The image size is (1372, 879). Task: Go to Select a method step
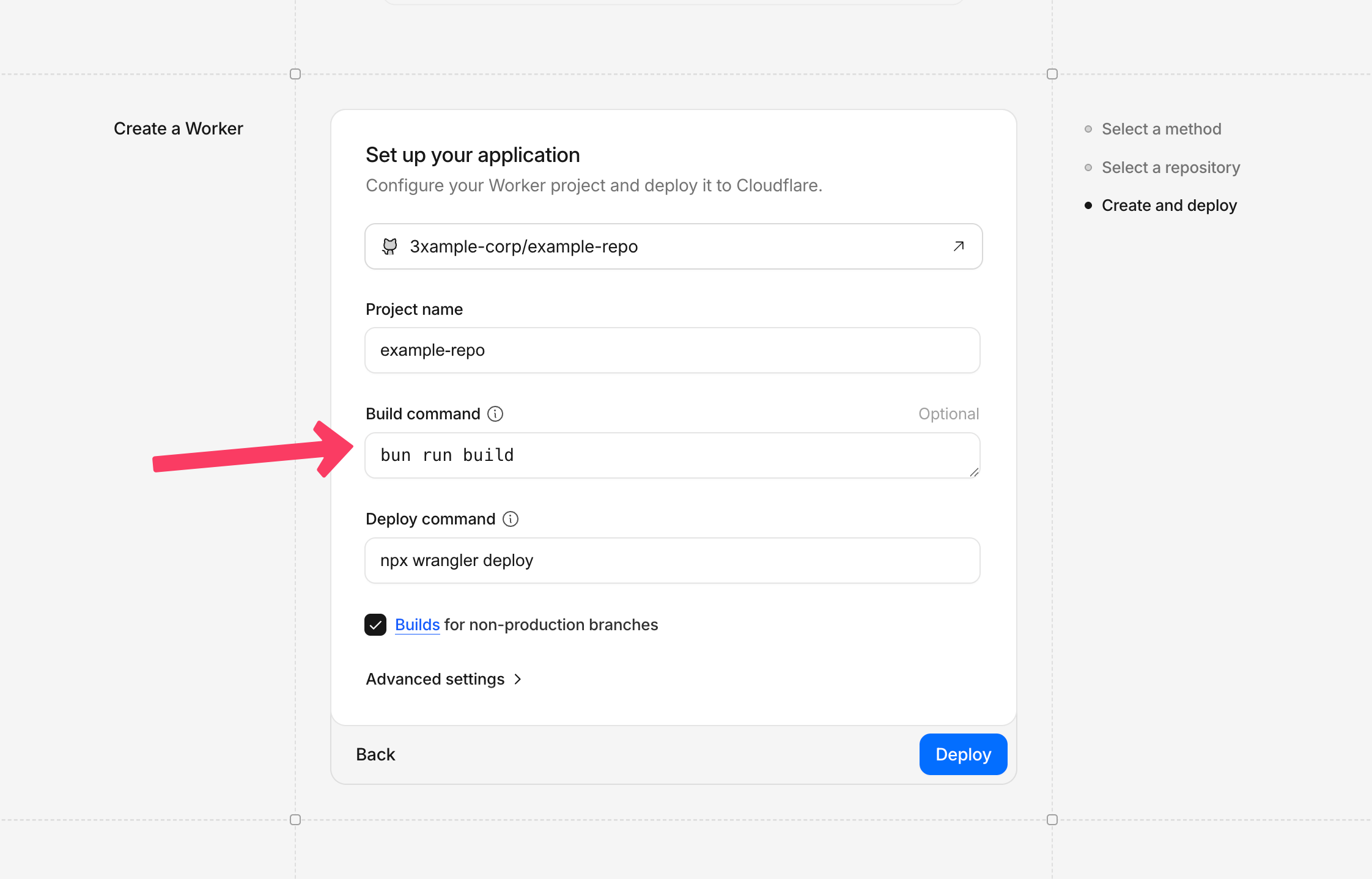[1161, 129]
